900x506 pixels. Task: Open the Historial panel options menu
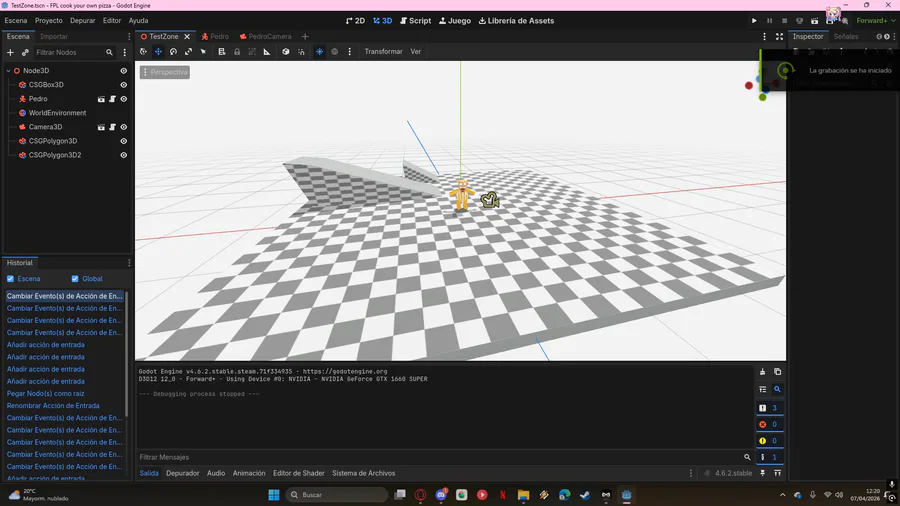(x=129, y=263)
